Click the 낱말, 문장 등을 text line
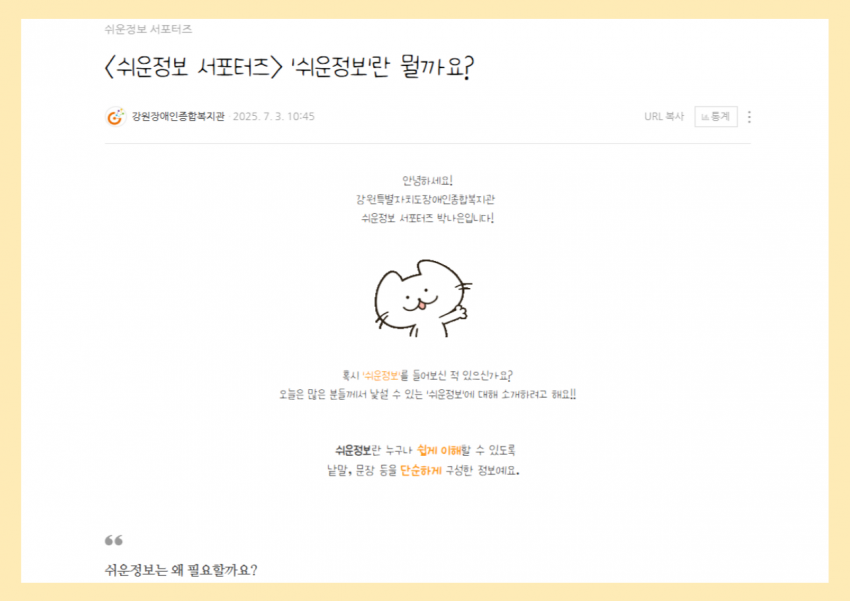This screenshot has width=850, height=601. click(423, 470)
